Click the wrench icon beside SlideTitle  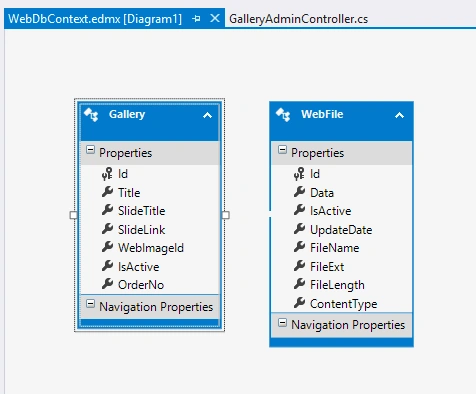click(107, 210)
